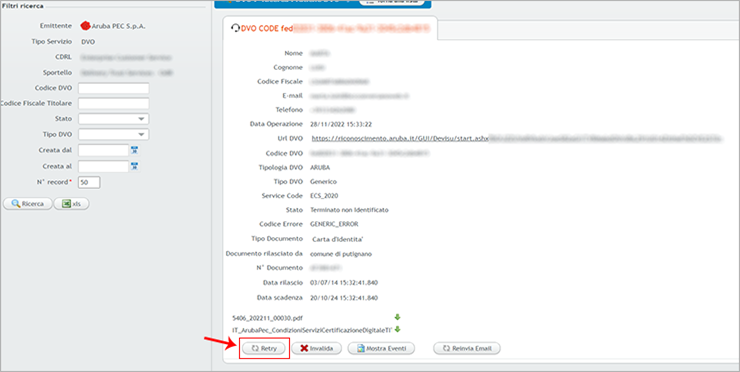Click the Tipologia DVO value ARUBA
Viewport: 740px width, 372px height.
click(x=320, y=167)
